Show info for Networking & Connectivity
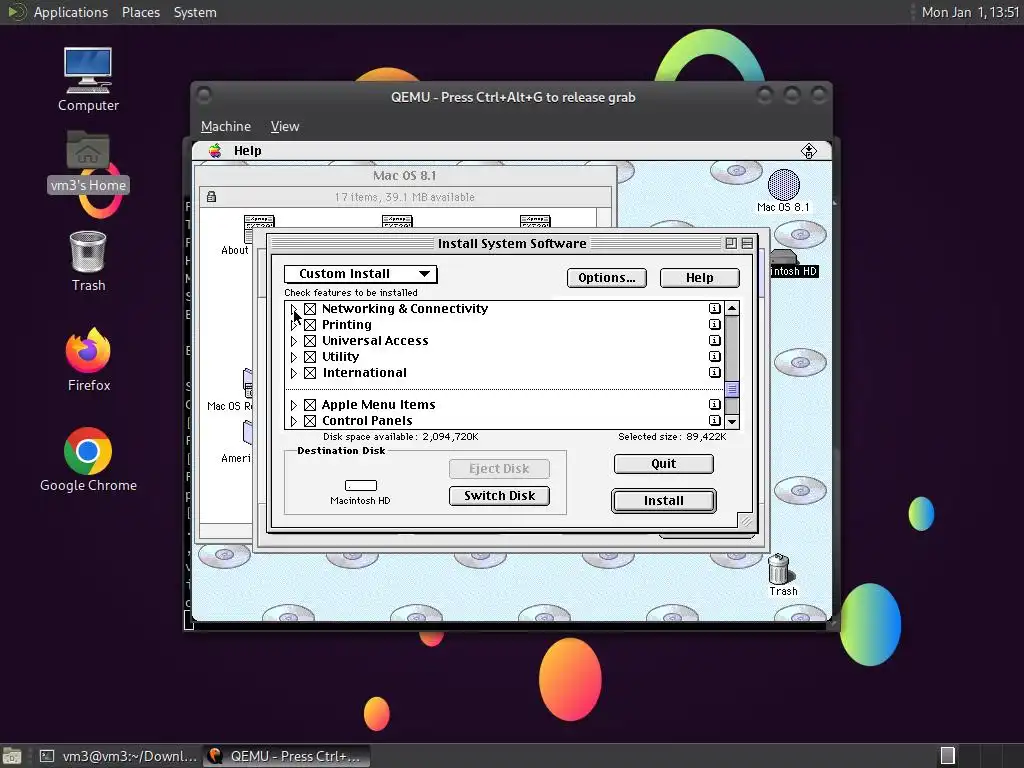Screen dimensions: 1024x768 pos(714,308)
